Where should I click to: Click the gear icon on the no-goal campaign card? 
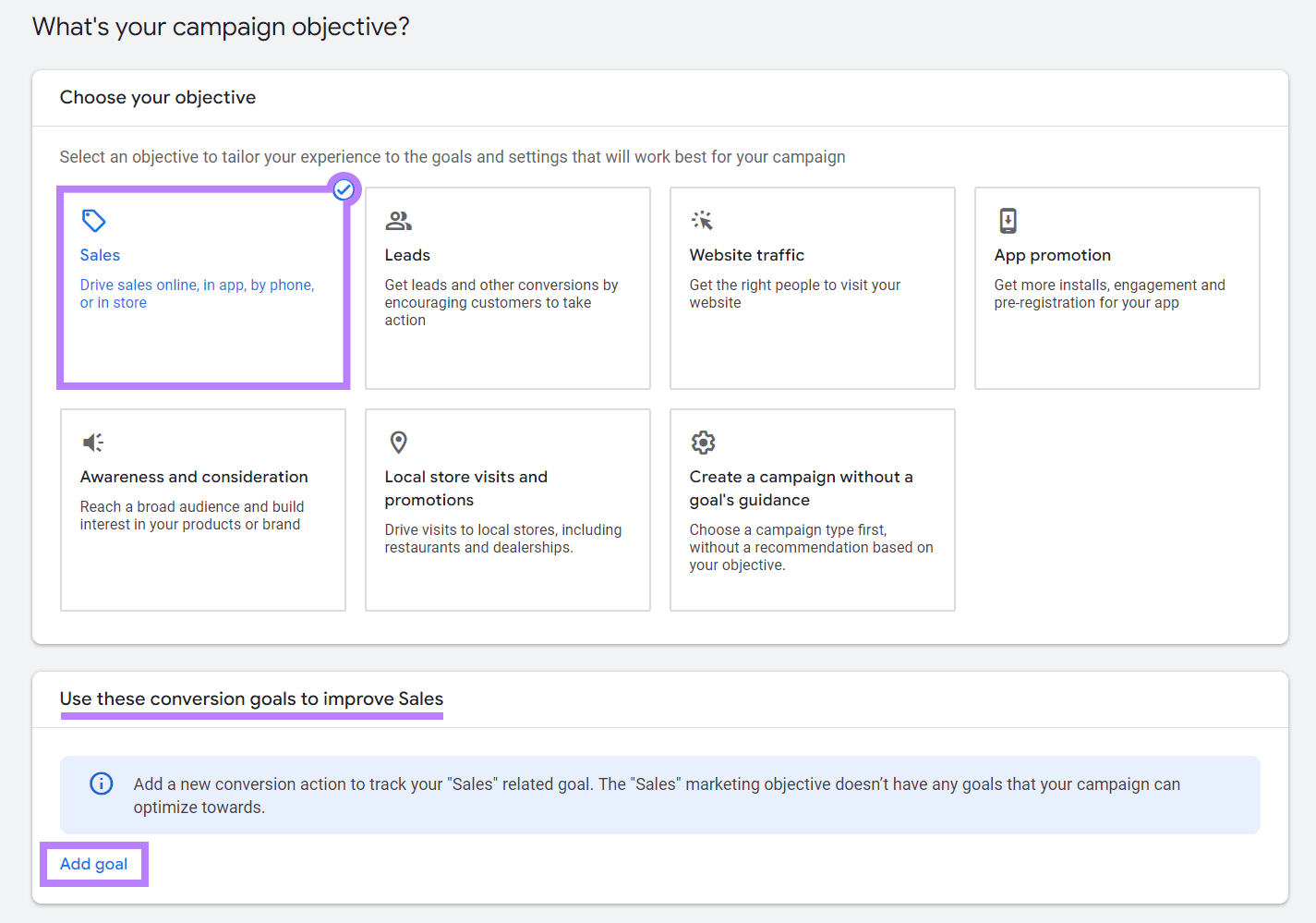coord(703,443)
